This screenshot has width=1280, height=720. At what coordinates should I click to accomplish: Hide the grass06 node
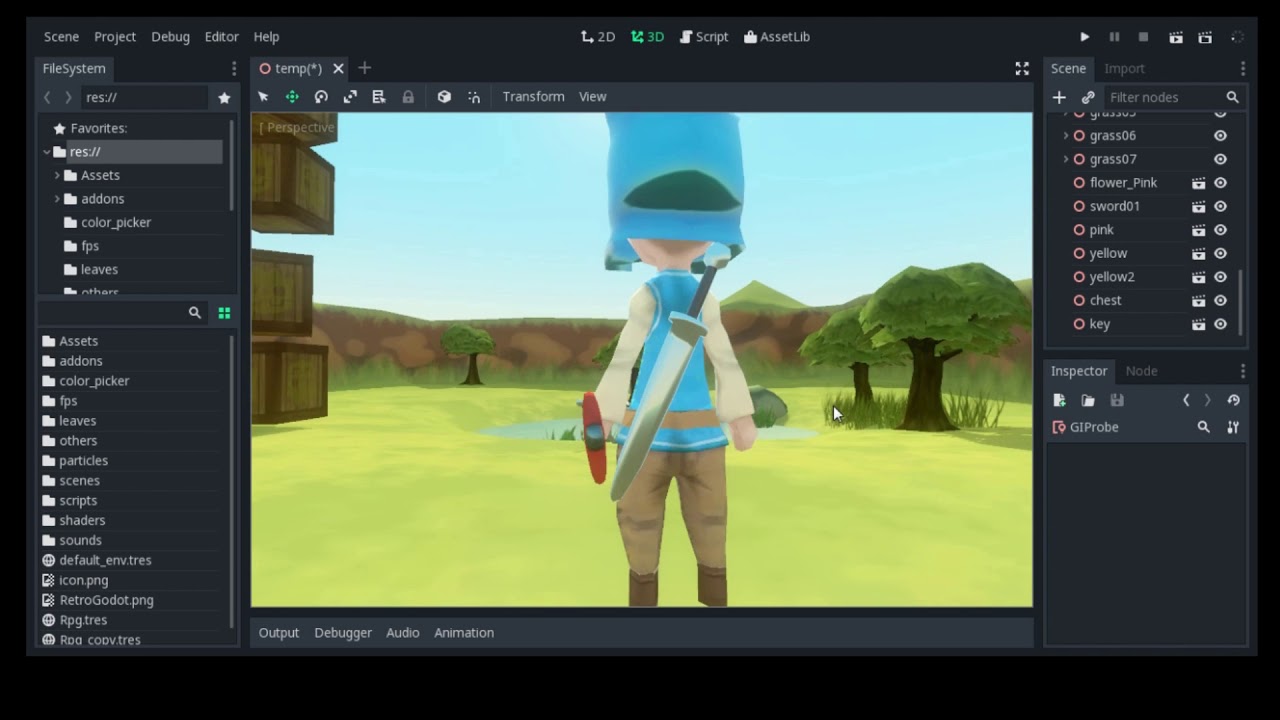[x=1220, y=136]
